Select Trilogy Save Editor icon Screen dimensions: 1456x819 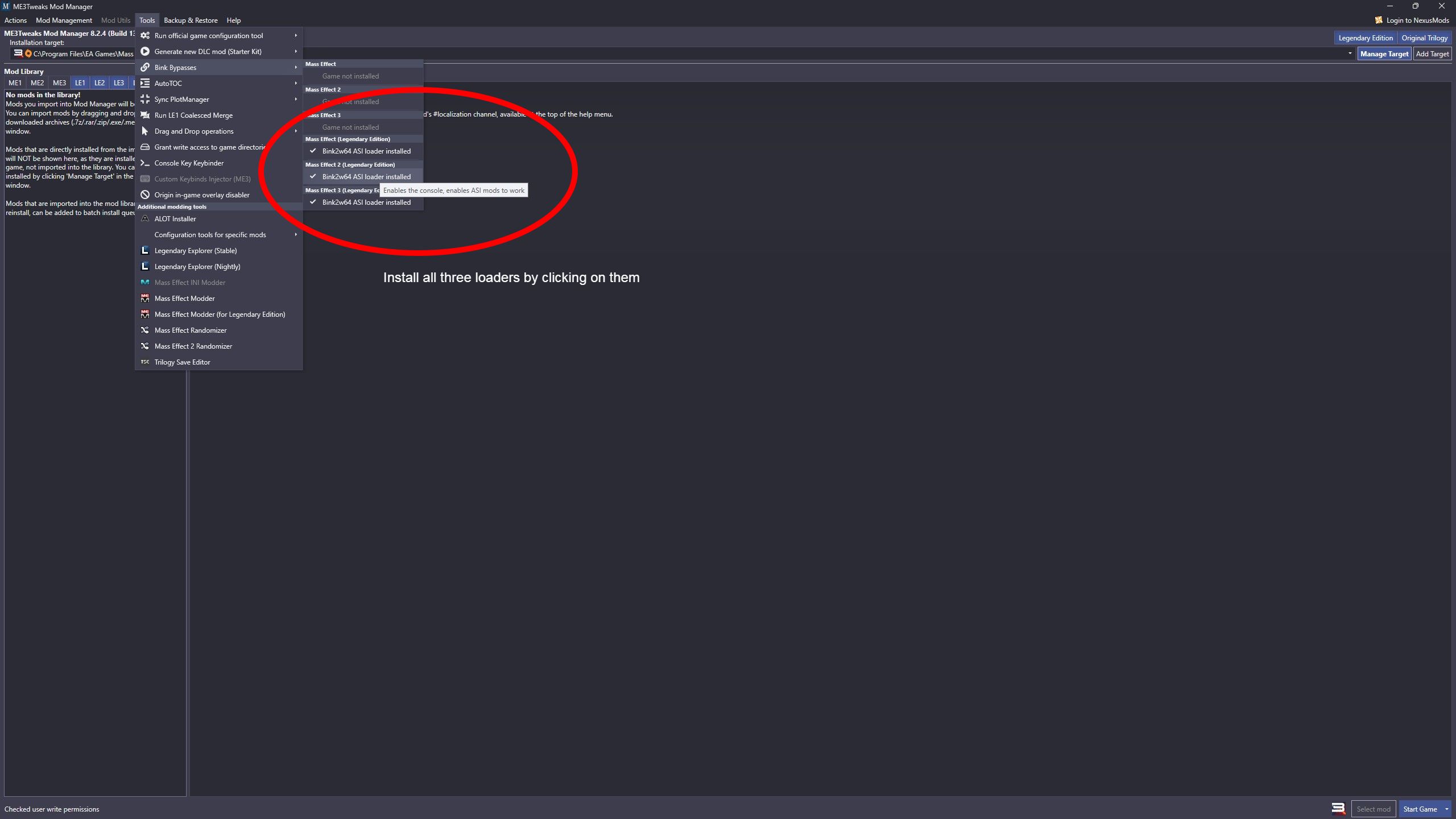144,362
